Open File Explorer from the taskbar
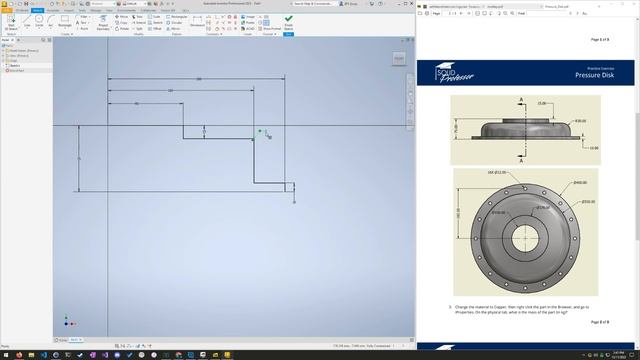 point(31,355)
